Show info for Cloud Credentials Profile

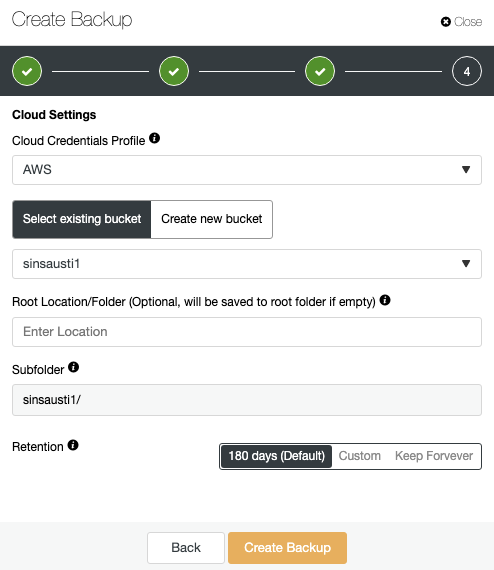(154, 138)
